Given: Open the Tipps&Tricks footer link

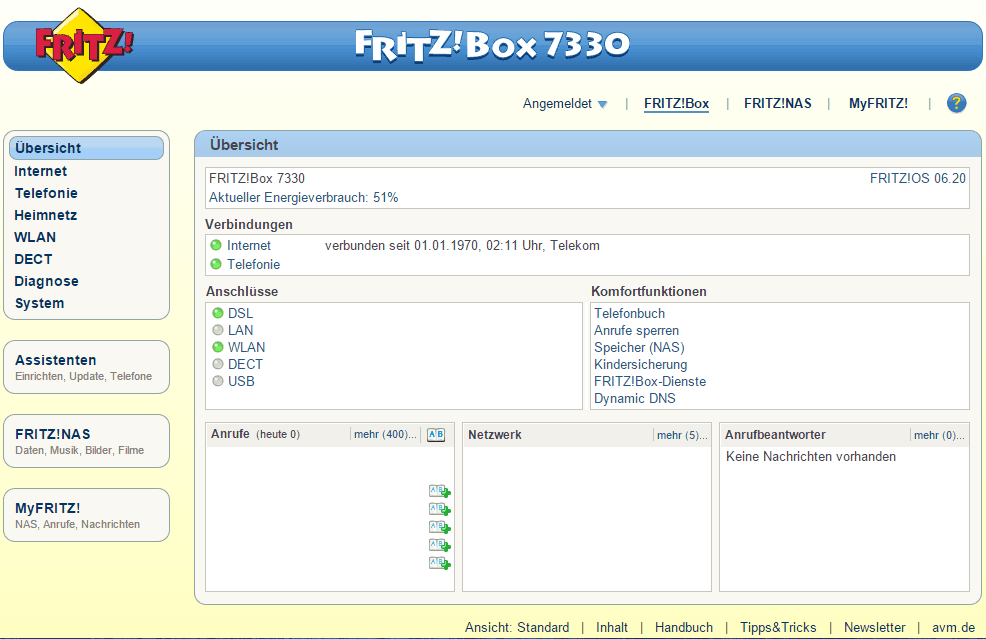Looking at the screenshot, I should point(778,627).
